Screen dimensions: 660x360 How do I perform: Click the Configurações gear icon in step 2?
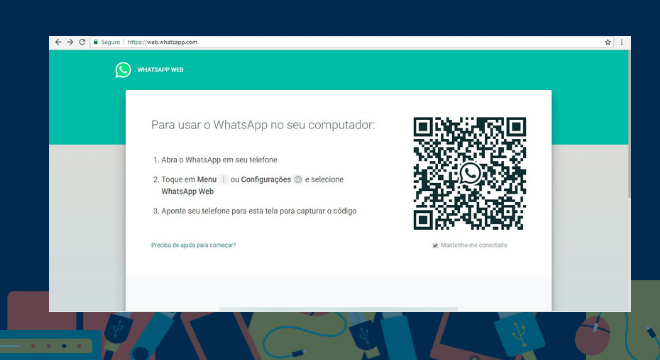(298, 179)
